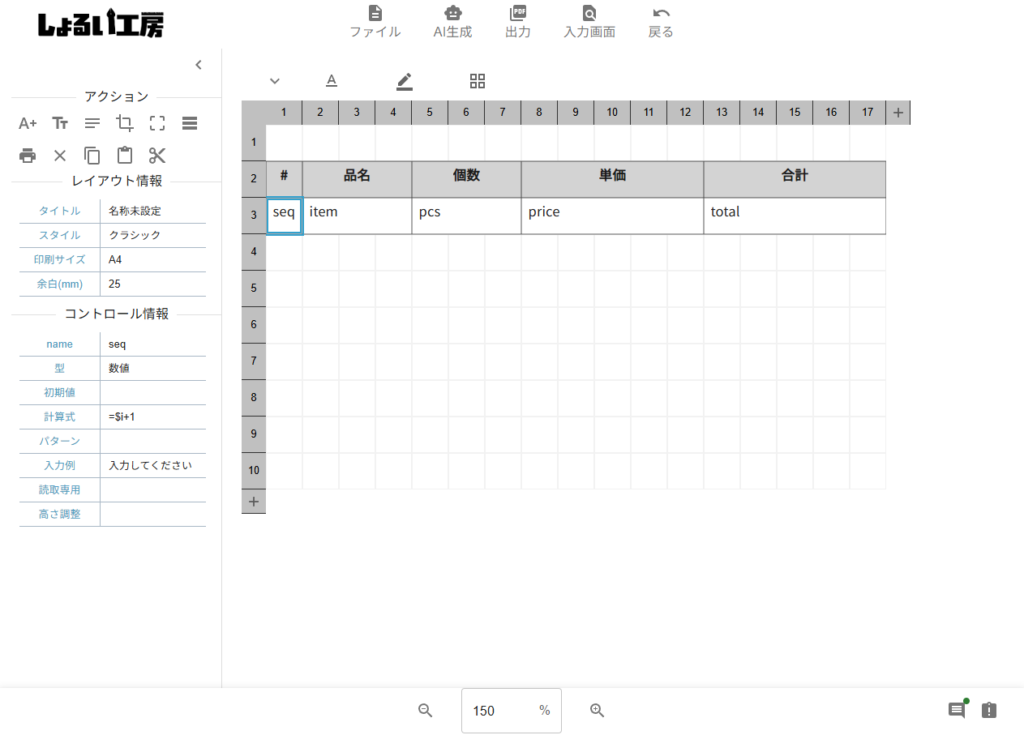Click the 戻る undo button
The width and height of the screenshot is (1024, 735).
[x=661, y=22]
